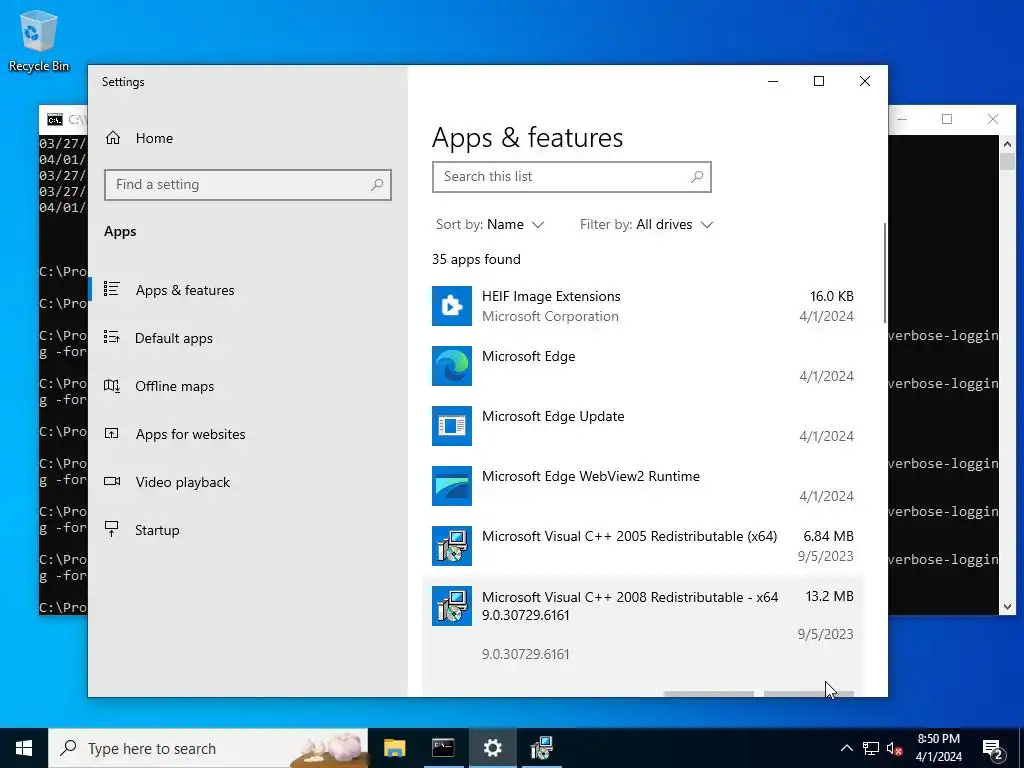1024x768 pixels.
Task: Select Edge WebView2 Runtime app icon
Action: point(452,486)
